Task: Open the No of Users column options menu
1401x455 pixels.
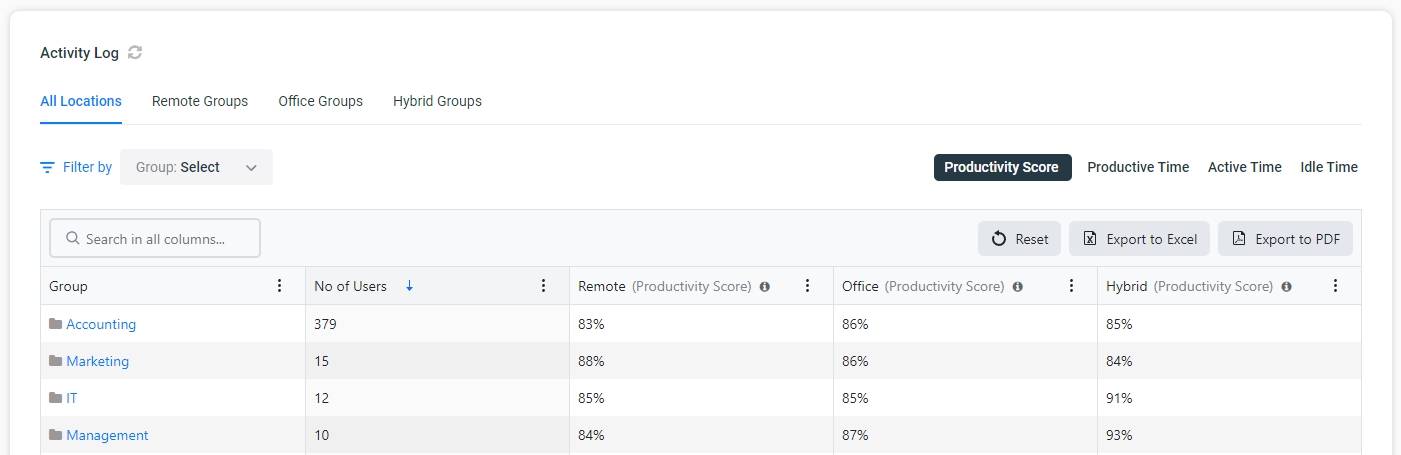Action: coord(543,286)
